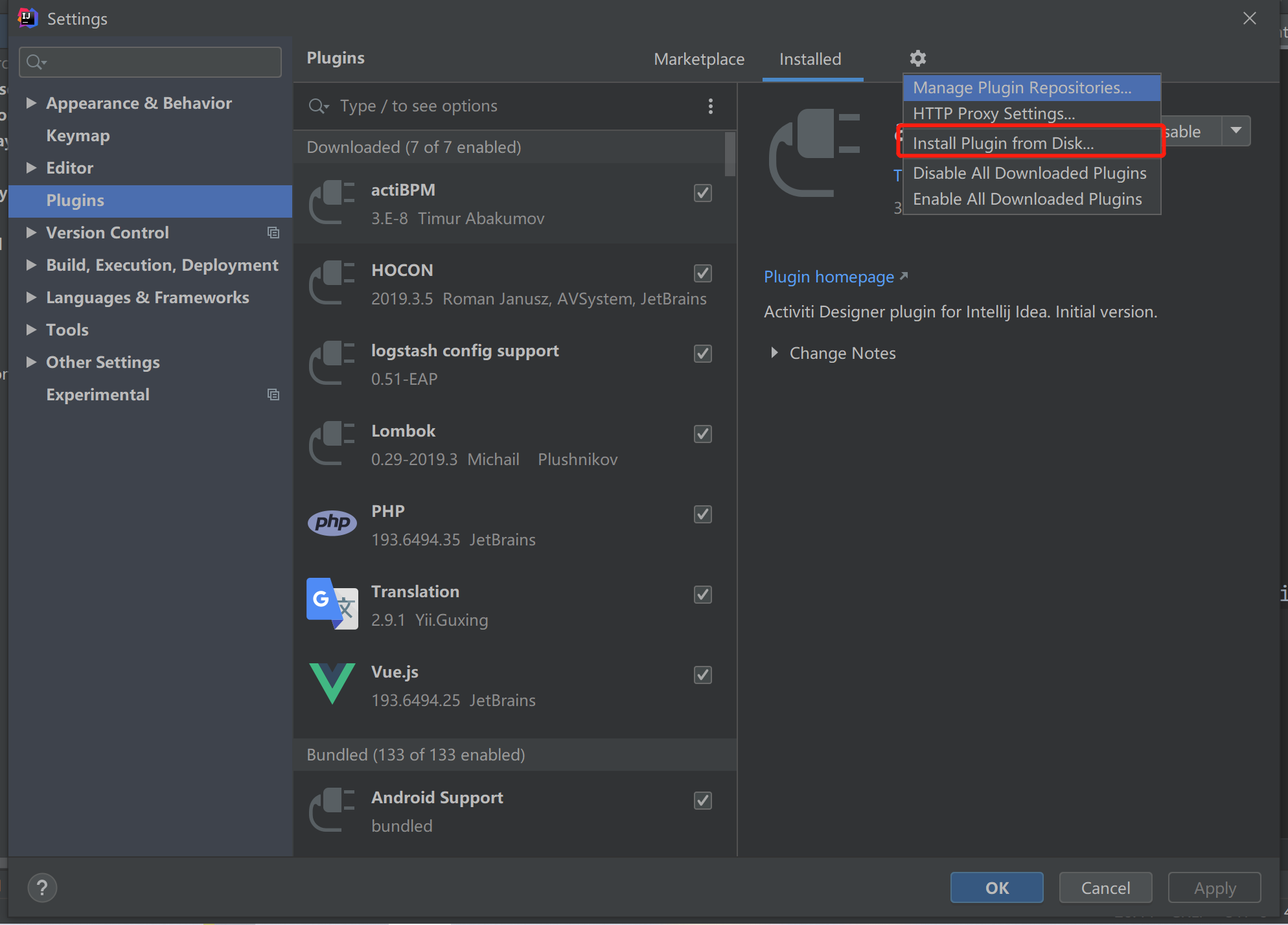Click the plugin search magnifier icon
Image resolution: width=1288 pixels, height=925 pixels.
click(x=318, y=106)
